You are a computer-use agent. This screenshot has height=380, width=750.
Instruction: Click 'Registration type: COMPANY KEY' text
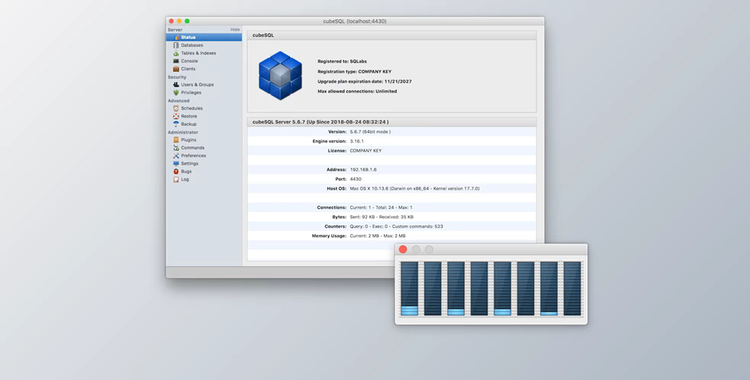(x=354, y=71)
